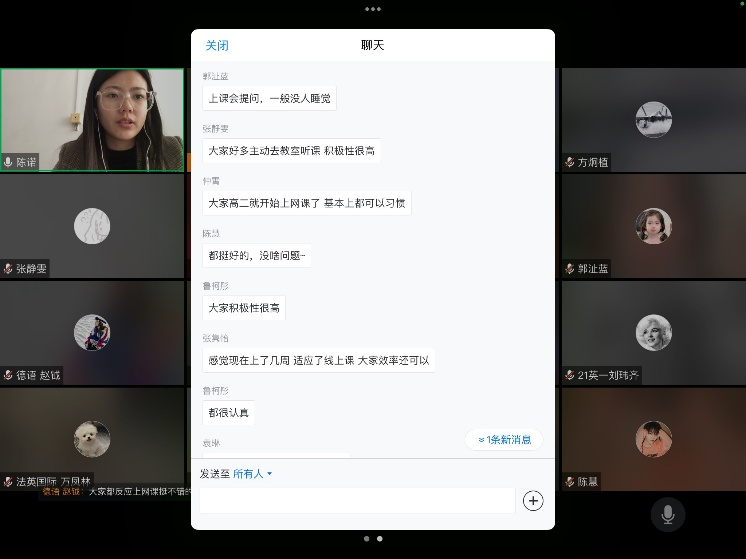Jump to the 1条新消息 new message notice
The width and height of the screenshot is (746, 559).
pyautogui.click(x=504, y=440)
